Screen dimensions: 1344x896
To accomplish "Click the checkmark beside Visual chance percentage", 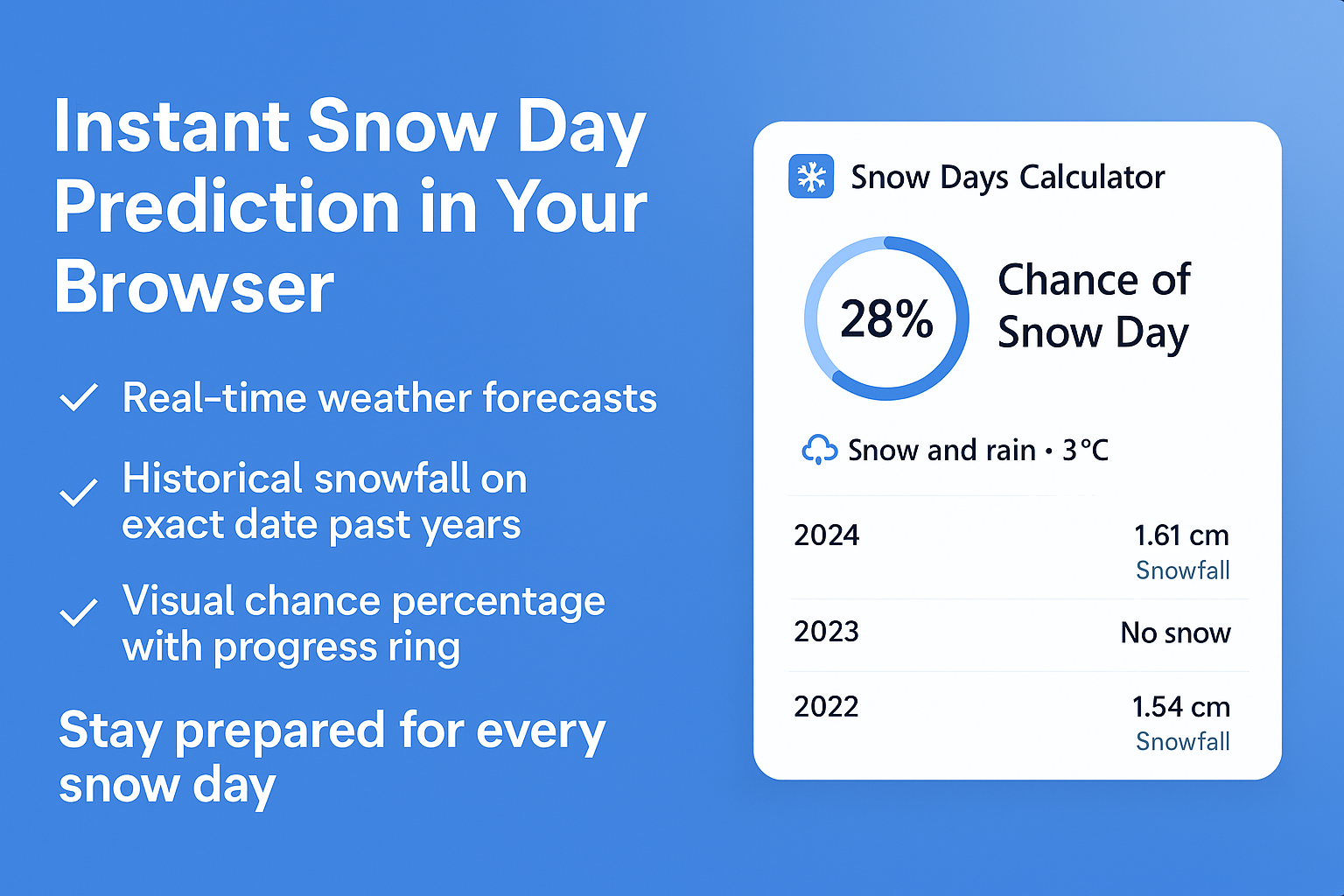I will pos(79,612).
